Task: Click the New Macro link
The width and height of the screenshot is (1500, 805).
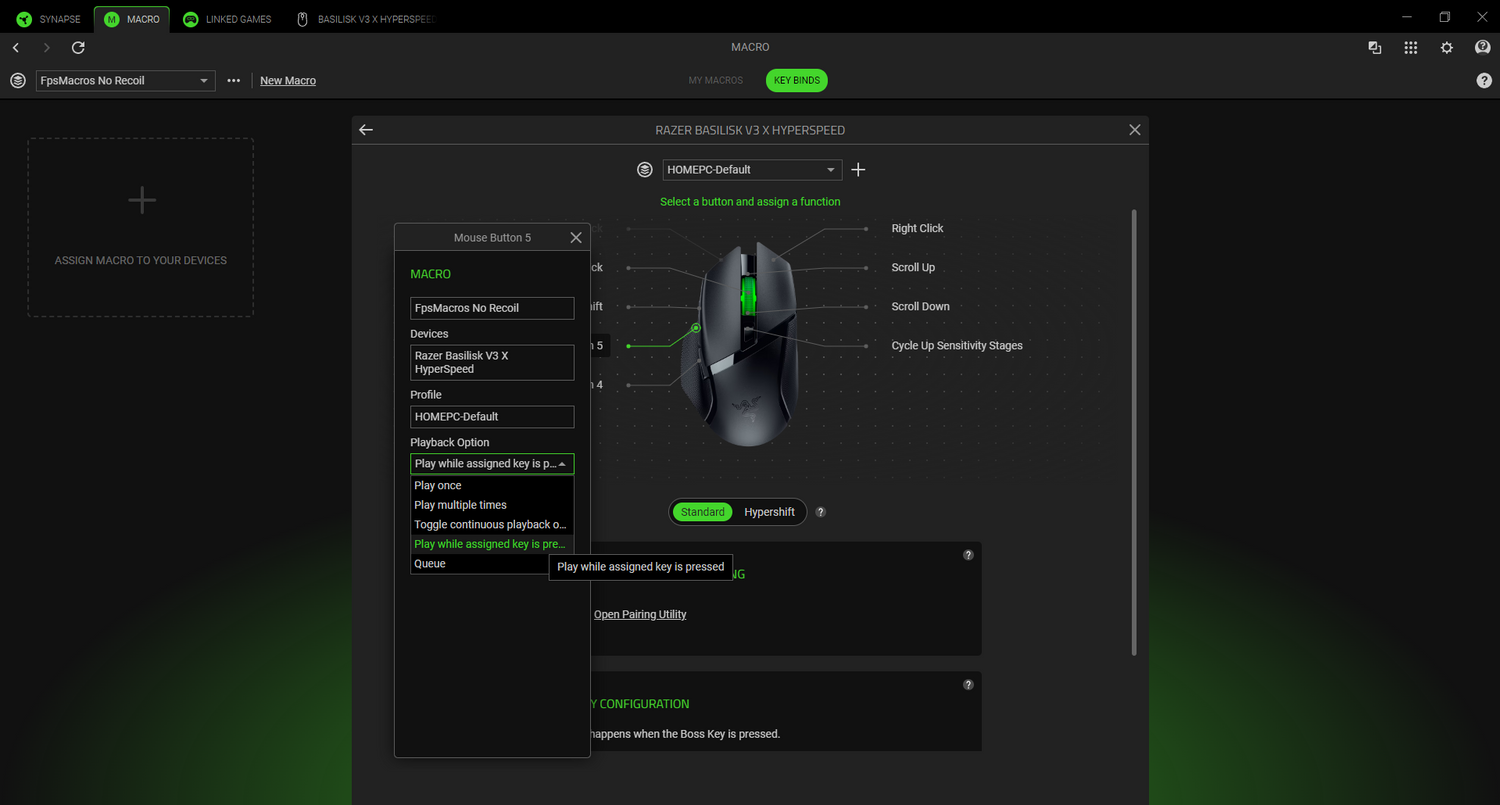Action: pyautogui.click(x=287, y=81)
